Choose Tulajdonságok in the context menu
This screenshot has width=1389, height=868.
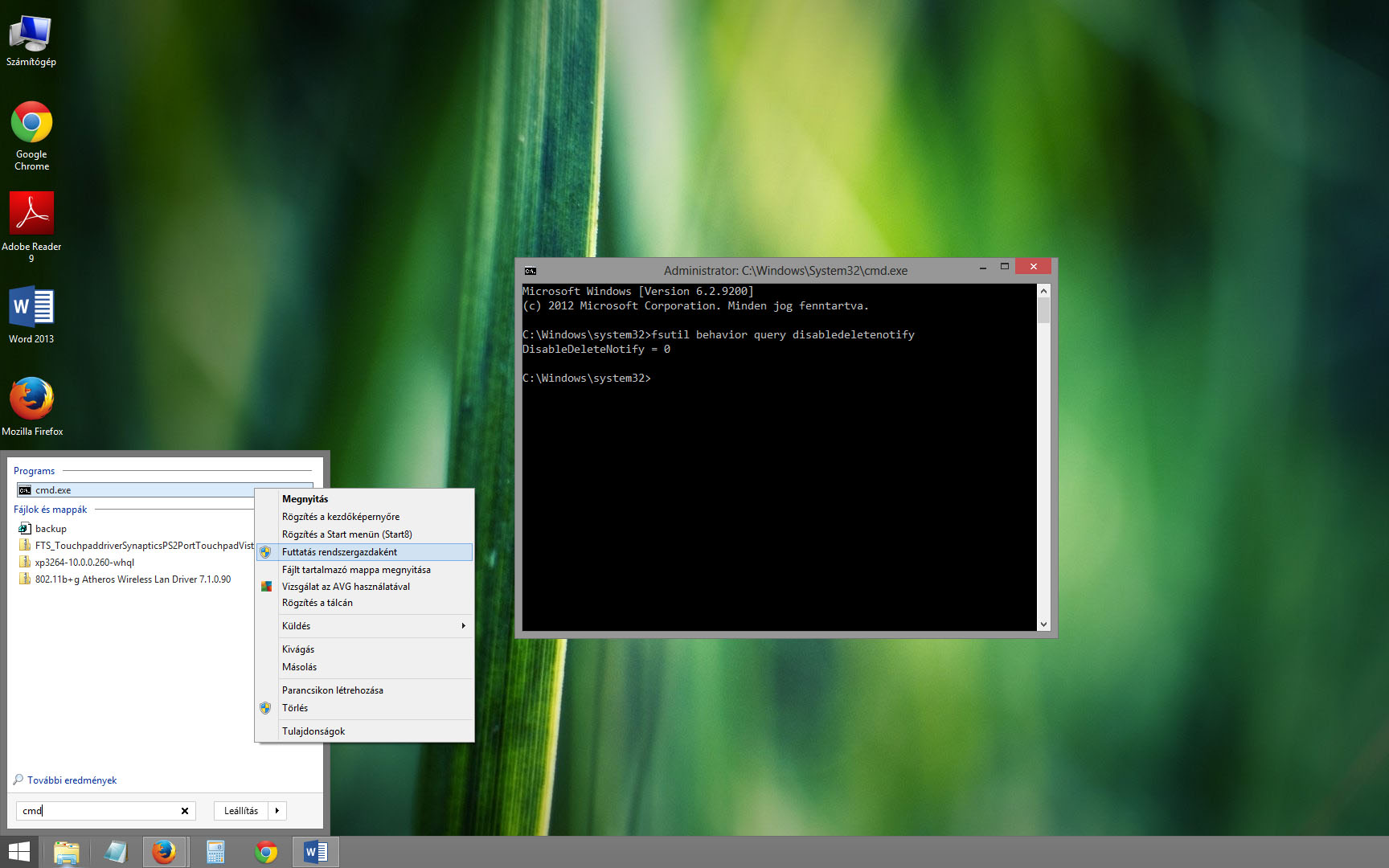point(313,731)
